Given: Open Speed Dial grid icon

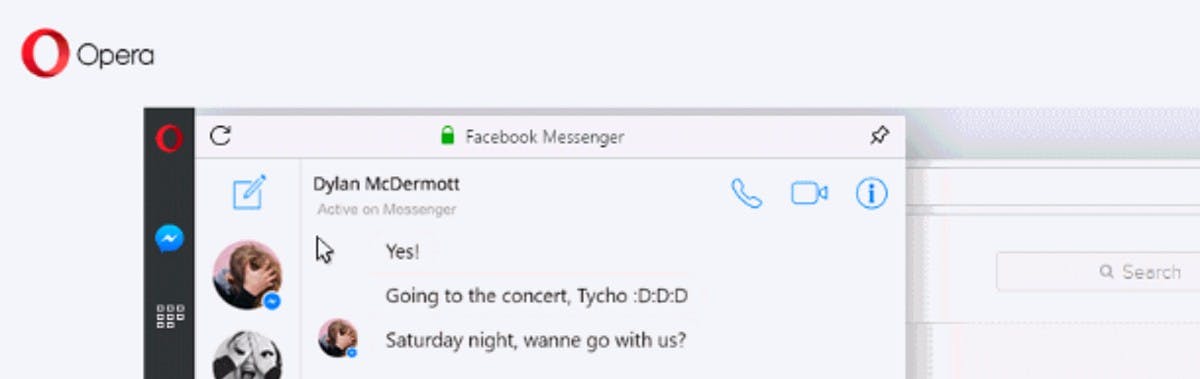Looking at the screenshot, I should coord(170,316).
